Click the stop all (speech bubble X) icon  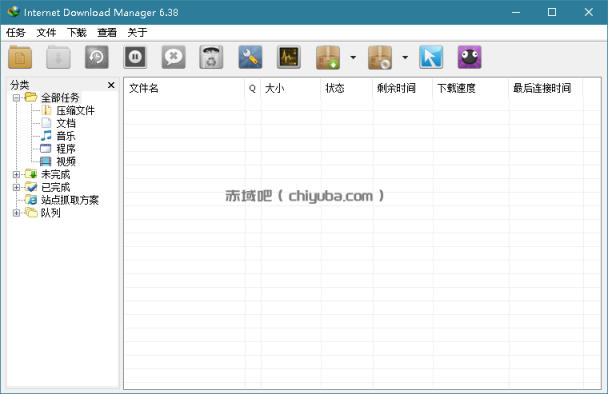pyautogui.click(x=173, y=57)
